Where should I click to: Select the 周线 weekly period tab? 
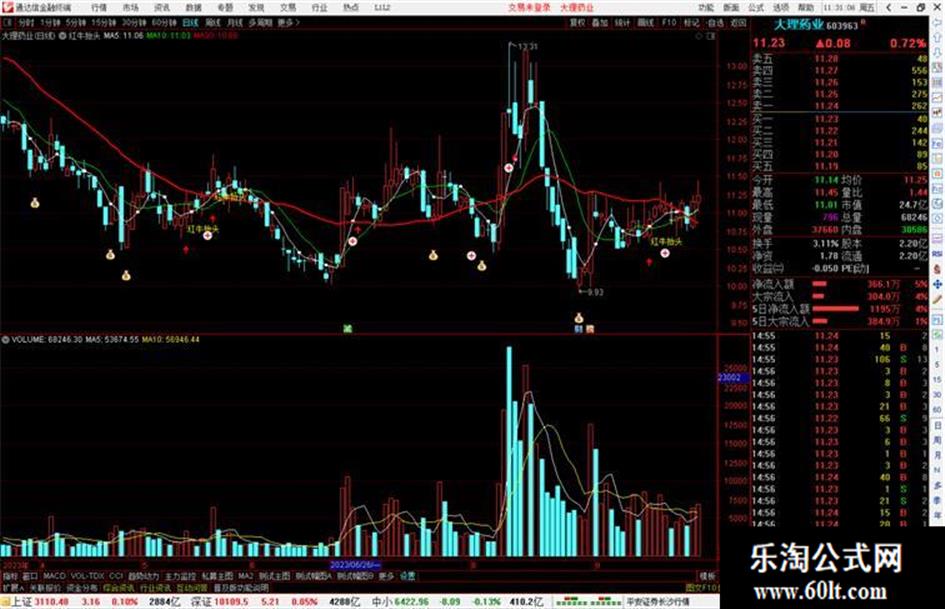point(213,22)
